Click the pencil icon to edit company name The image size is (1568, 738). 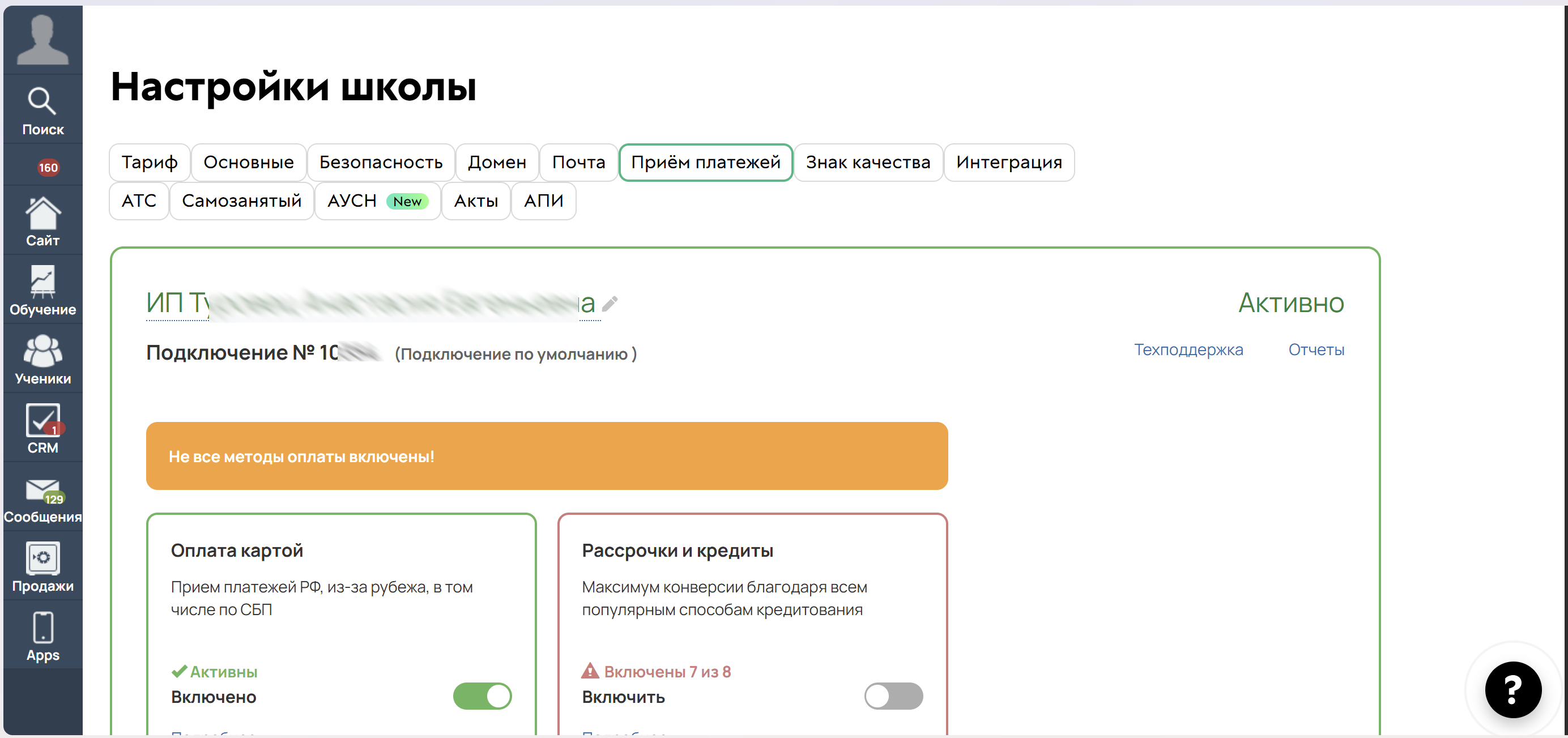pyautogui.click(x=610, y=303)
